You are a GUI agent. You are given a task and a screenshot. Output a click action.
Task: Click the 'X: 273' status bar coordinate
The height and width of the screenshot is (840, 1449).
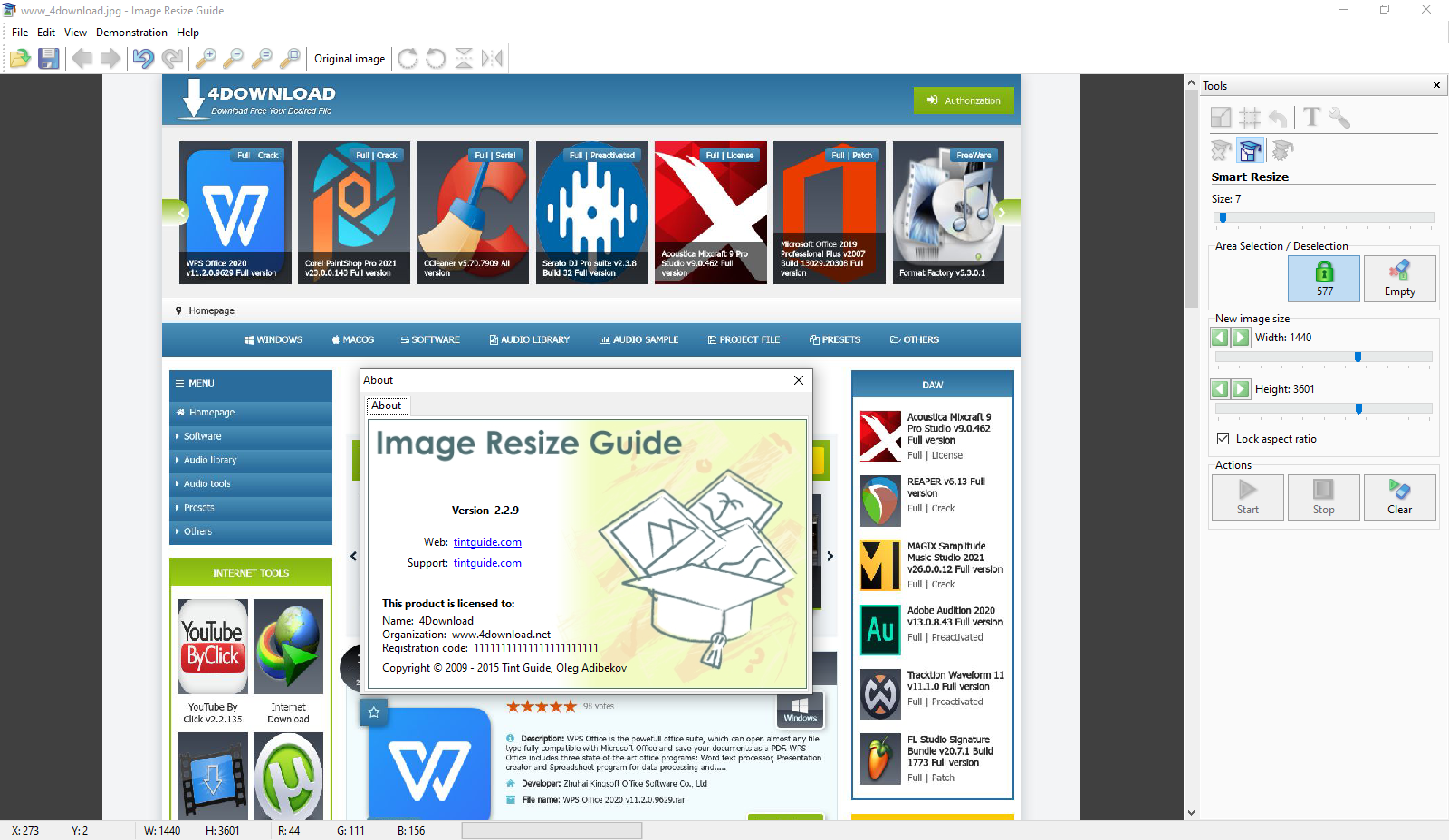click(x=25, y=831)
